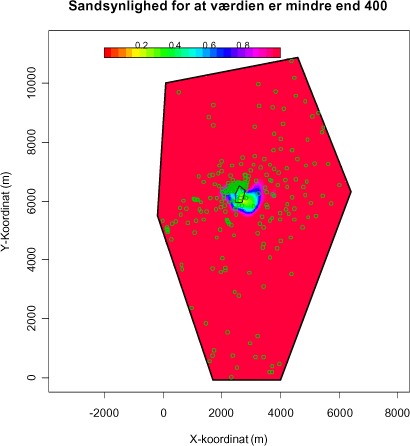Click the rightmost corner of the red boundary polygon
Image resolution: width=410 pixels, height=446 pixels.
pyautogui.click(x=351, y=191)
